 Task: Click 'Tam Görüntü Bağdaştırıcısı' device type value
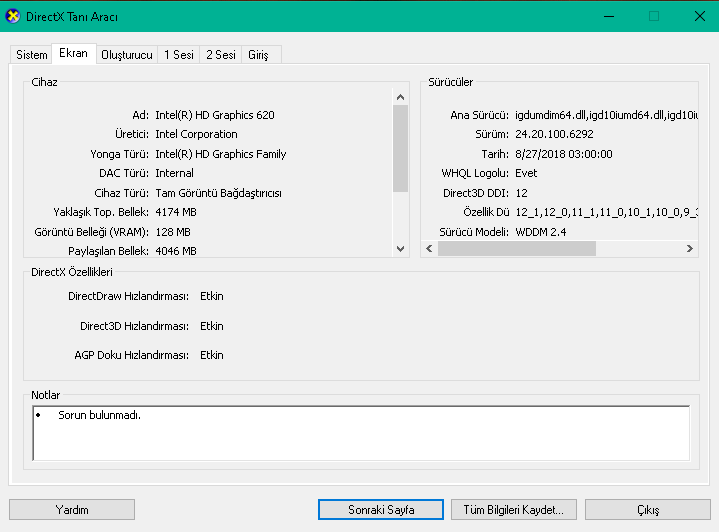tap(218, 193)
